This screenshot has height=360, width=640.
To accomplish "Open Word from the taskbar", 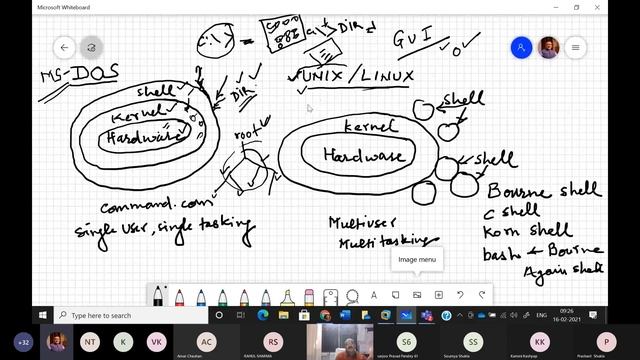I will coord(345,315).
